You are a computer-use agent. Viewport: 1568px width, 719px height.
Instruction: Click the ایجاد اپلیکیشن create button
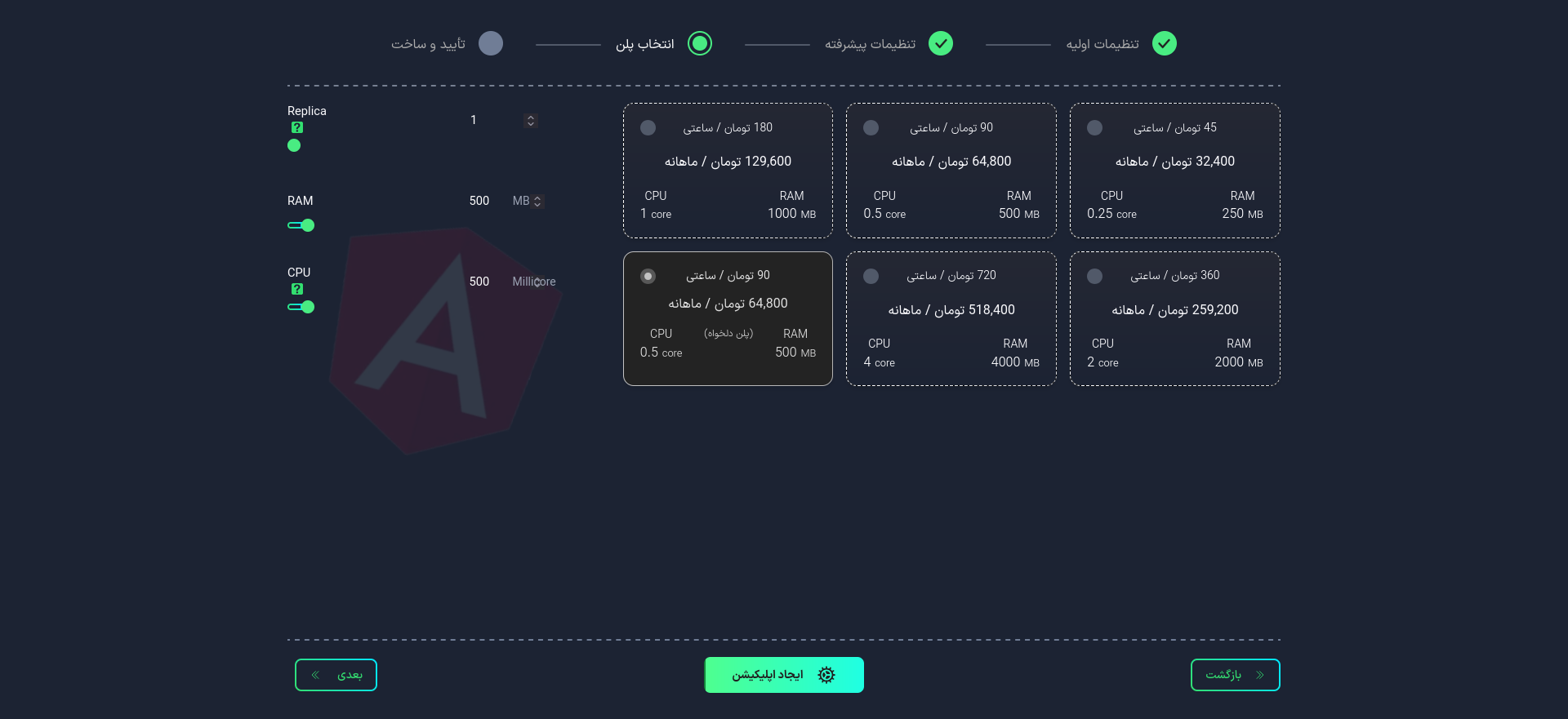tap(784, 675)
